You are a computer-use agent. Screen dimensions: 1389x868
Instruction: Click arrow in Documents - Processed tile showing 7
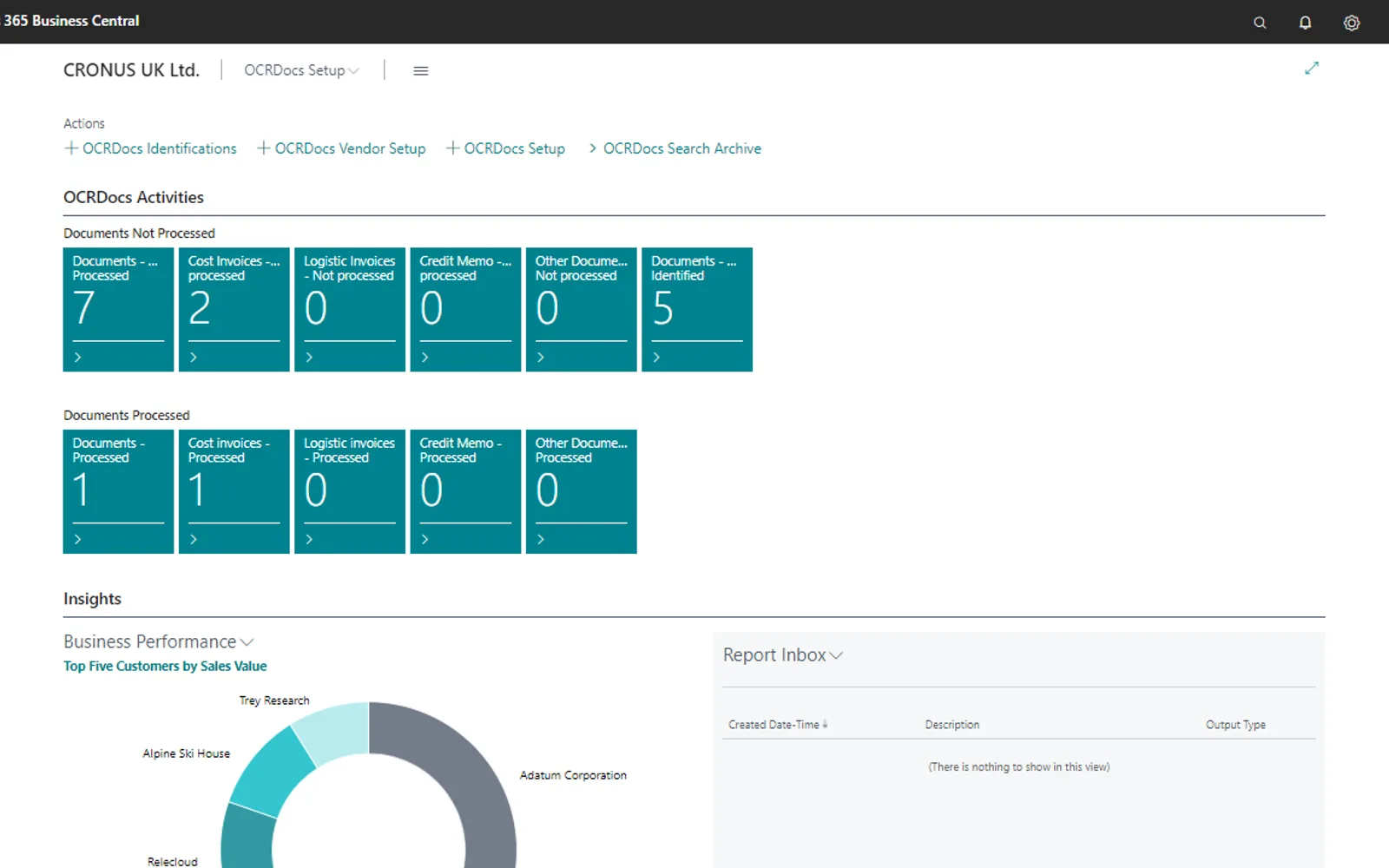pyautogui.click(x=78, y=357)
